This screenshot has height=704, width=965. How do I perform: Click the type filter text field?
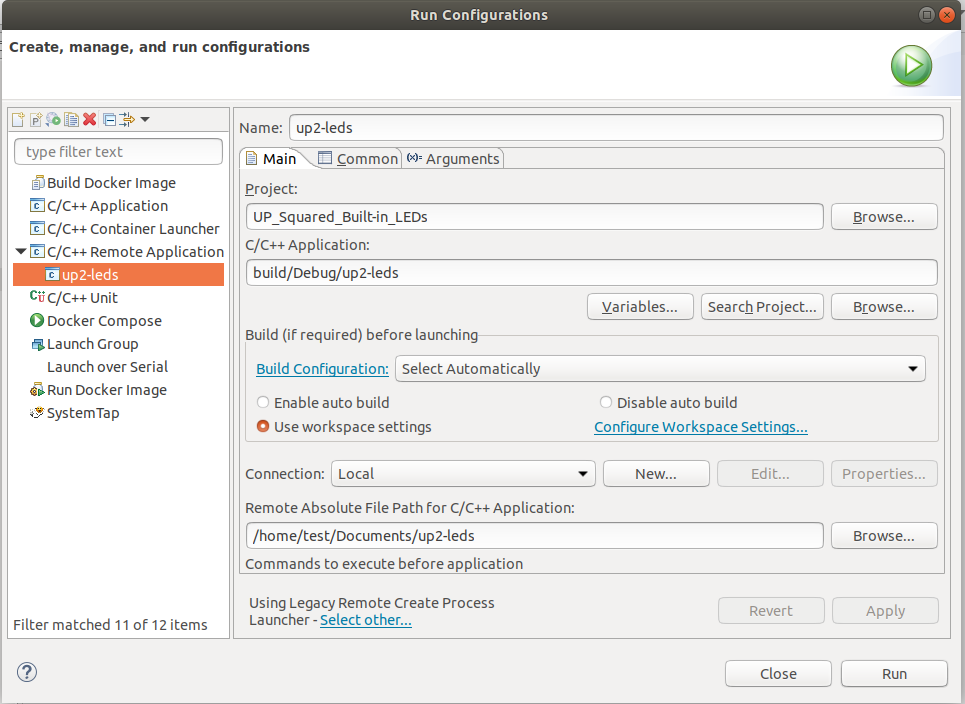point(118,152)
